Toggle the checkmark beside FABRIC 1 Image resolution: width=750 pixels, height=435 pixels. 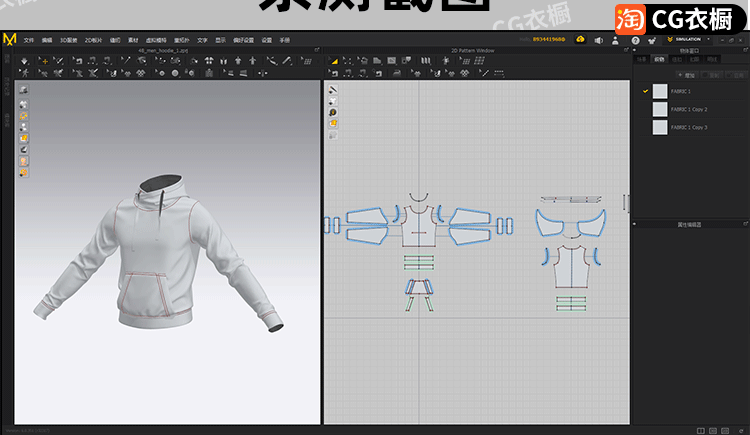click(x=645, y=91)
